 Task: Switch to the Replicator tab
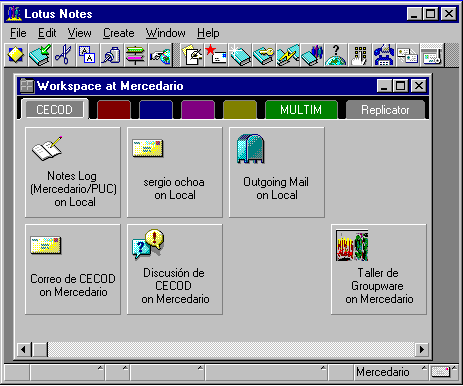pos(385,110)
